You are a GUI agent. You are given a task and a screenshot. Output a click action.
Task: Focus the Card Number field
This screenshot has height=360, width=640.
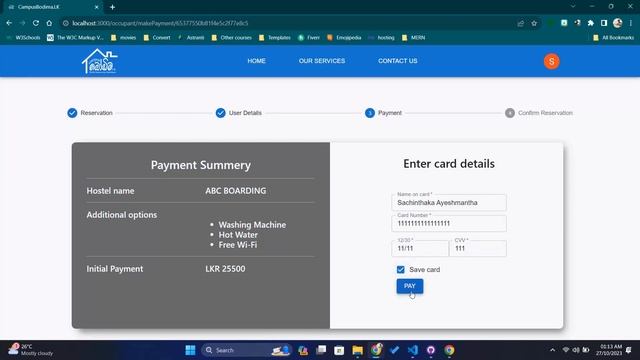(x=449, y=223)
